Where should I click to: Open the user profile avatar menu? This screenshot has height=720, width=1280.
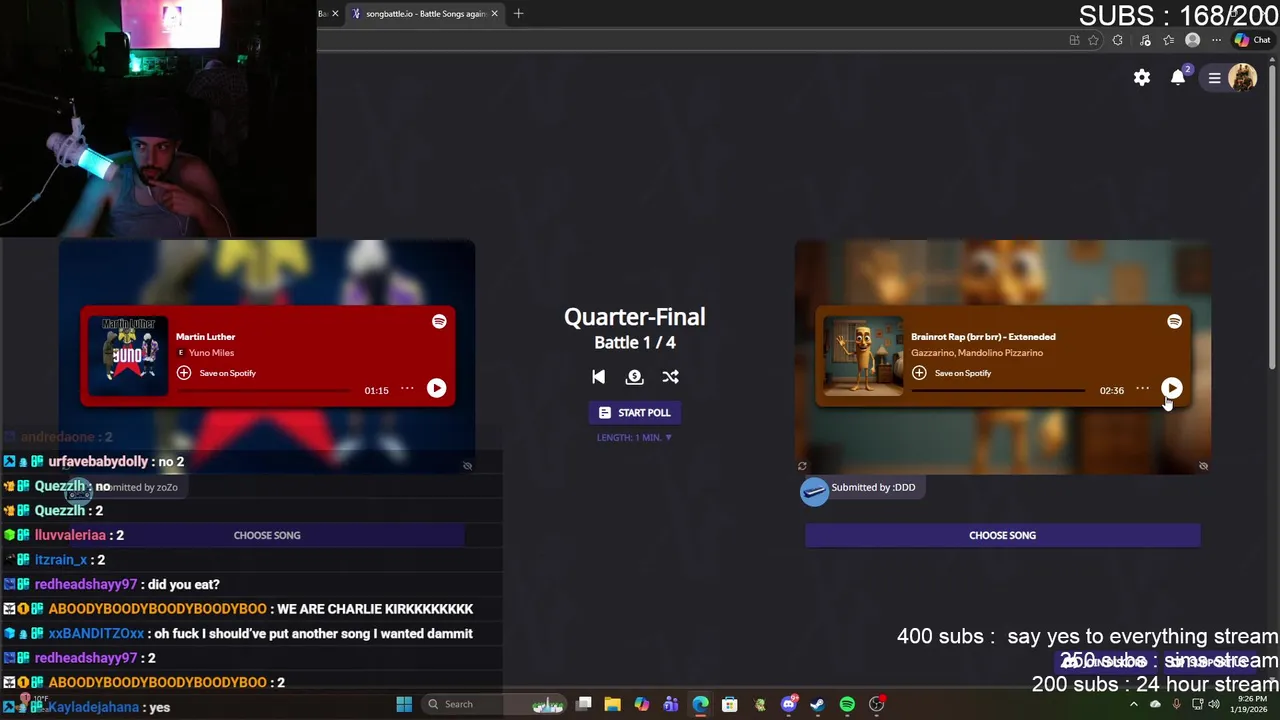tap(1242, 78)
